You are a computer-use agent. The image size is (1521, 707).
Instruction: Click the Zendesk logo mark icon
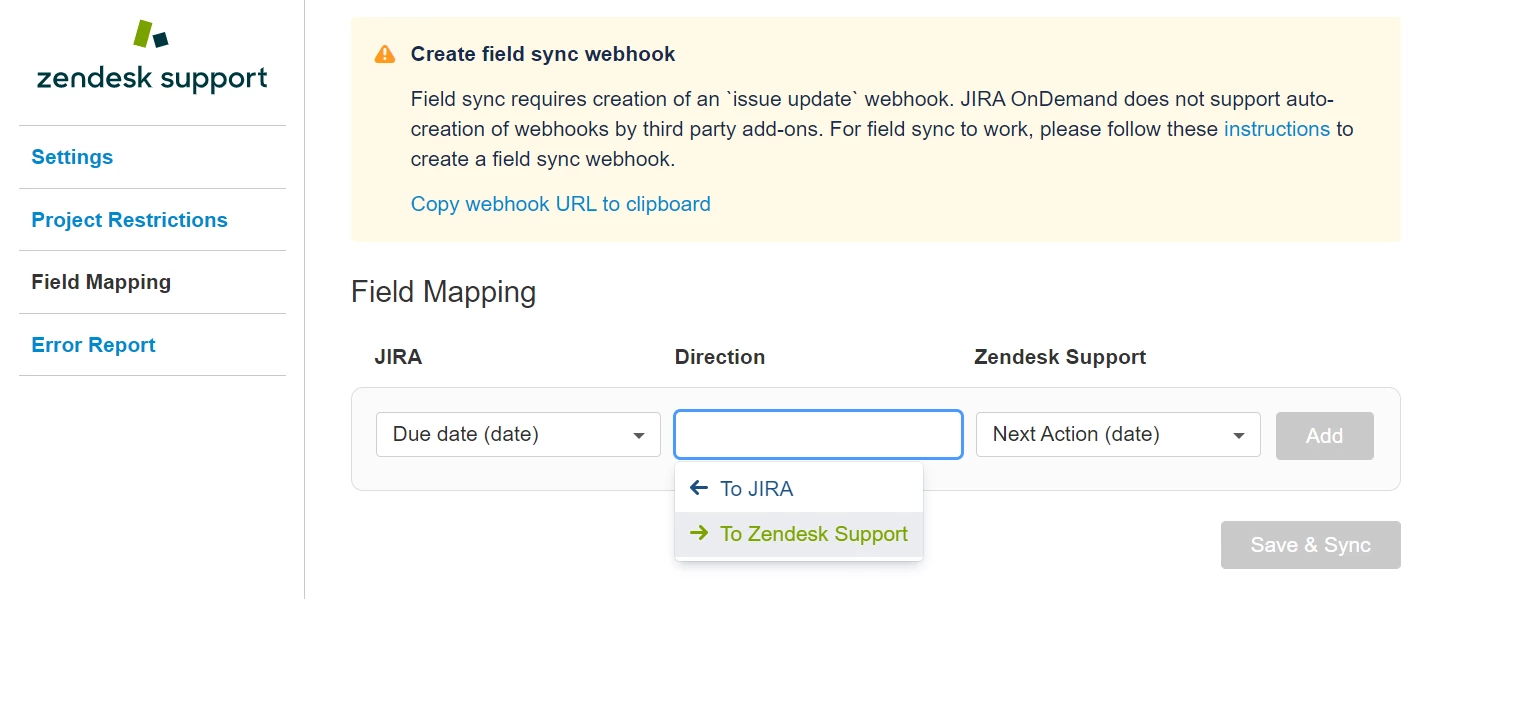tap(151, 34)
